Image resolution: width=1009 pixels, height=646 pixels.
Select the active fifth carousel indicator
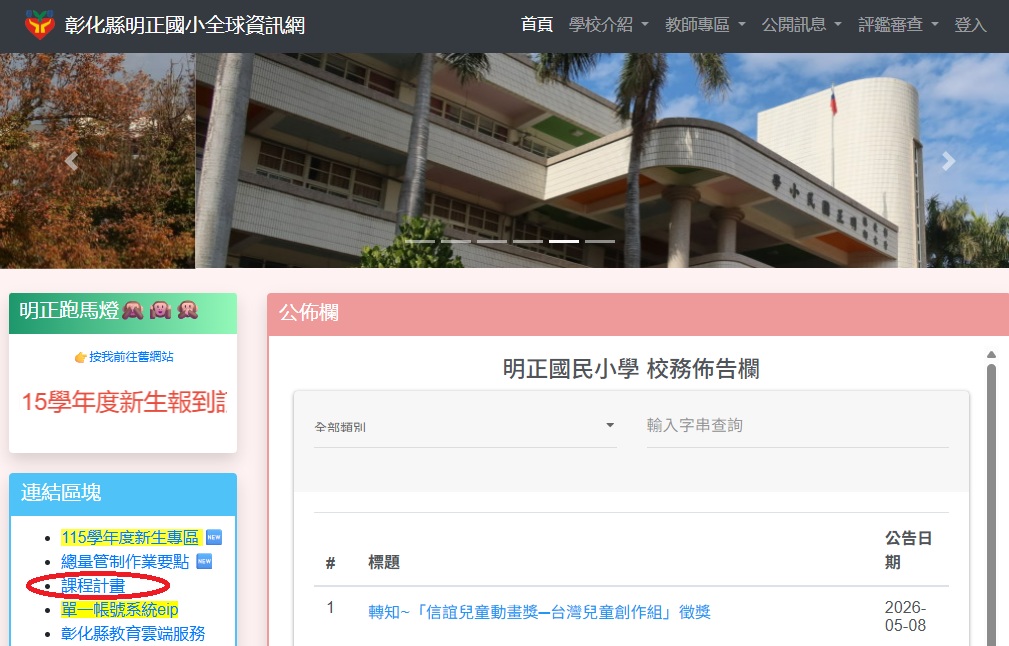(564, 241)
